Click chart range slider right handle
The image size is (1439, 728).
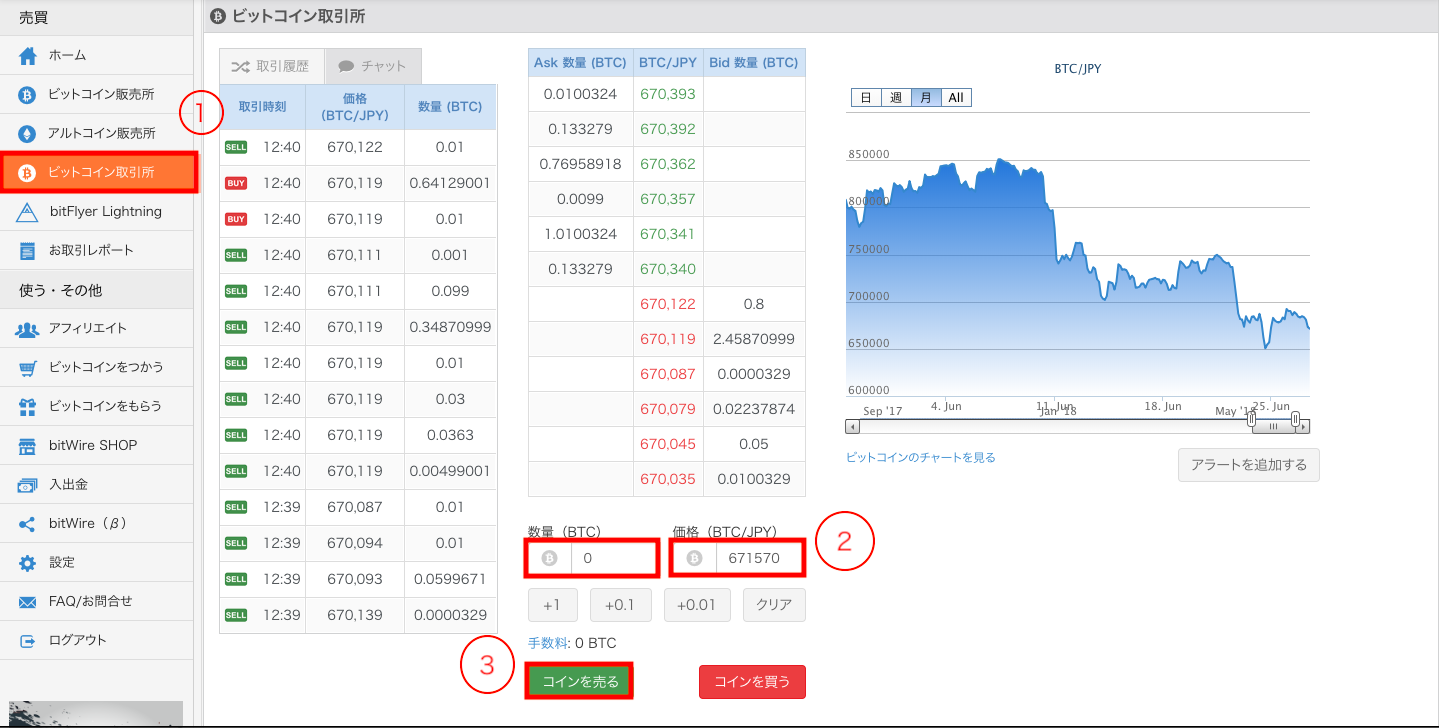tap(1295, 419)
